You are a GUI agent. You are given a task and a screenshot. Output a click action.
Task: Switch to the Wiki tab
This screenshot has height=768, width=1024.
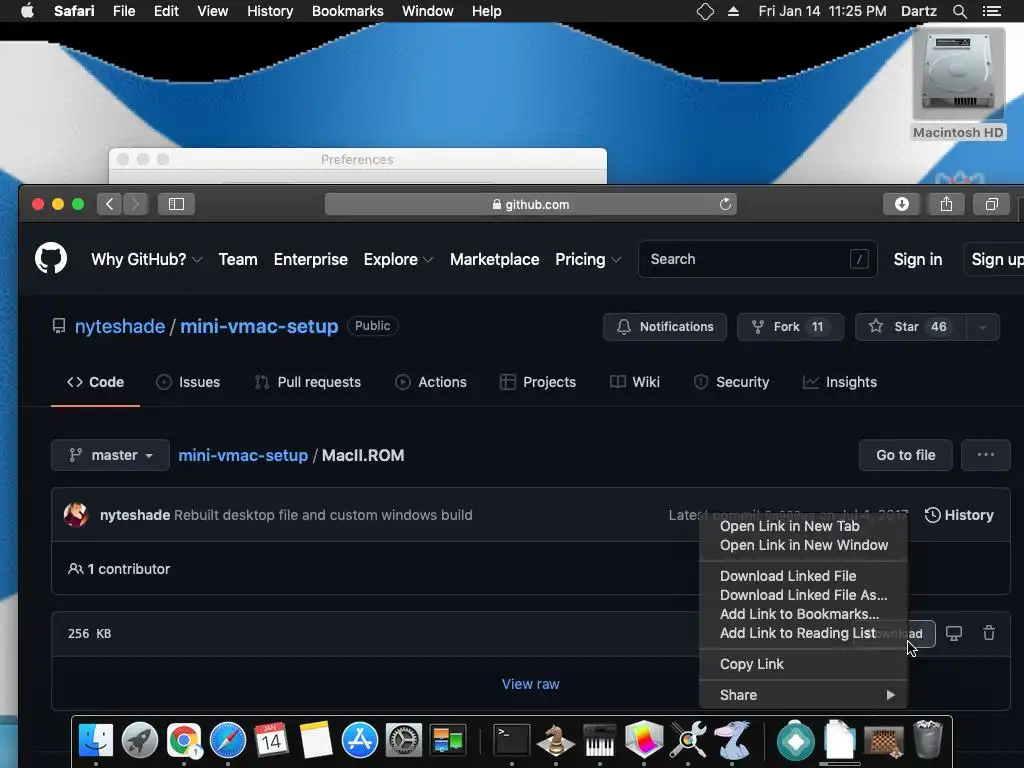[x=635, y=382]
